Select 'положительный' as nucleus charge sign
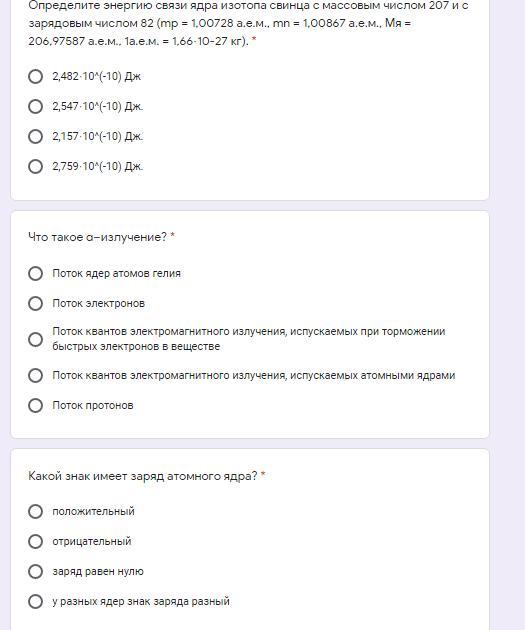The height and width of the screenshot is (630, 525). [35, 511]
